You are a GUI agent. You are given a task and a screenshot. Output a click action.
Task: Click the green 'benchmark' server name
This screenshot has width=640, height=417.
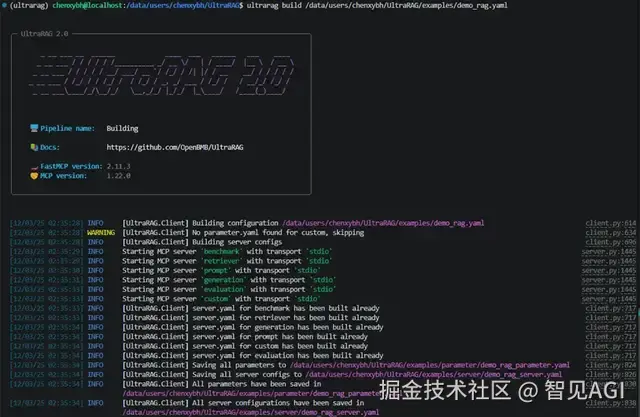point(221,251)
